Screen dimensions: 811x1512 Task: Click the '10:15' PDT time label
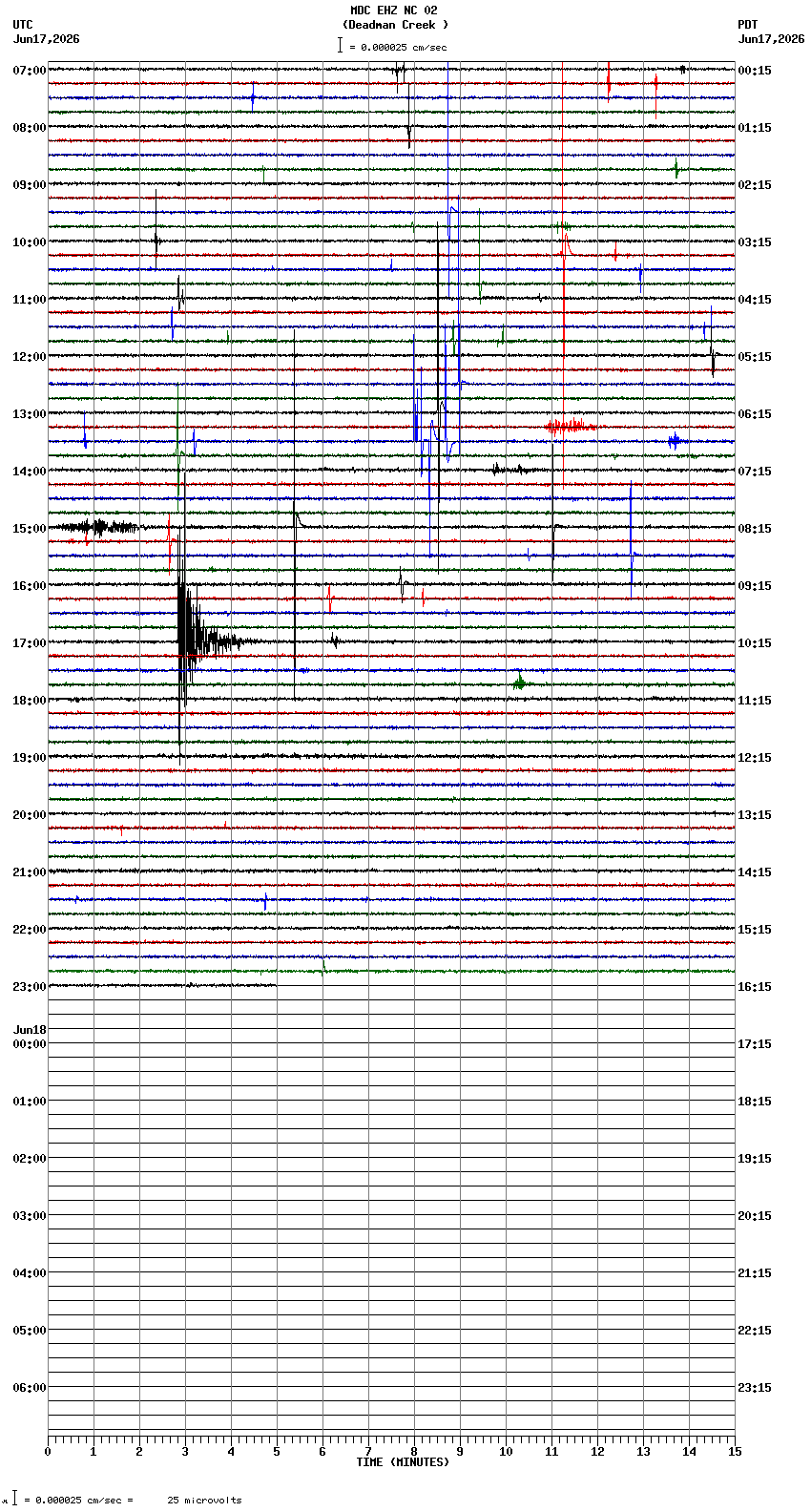pos(755,643)
